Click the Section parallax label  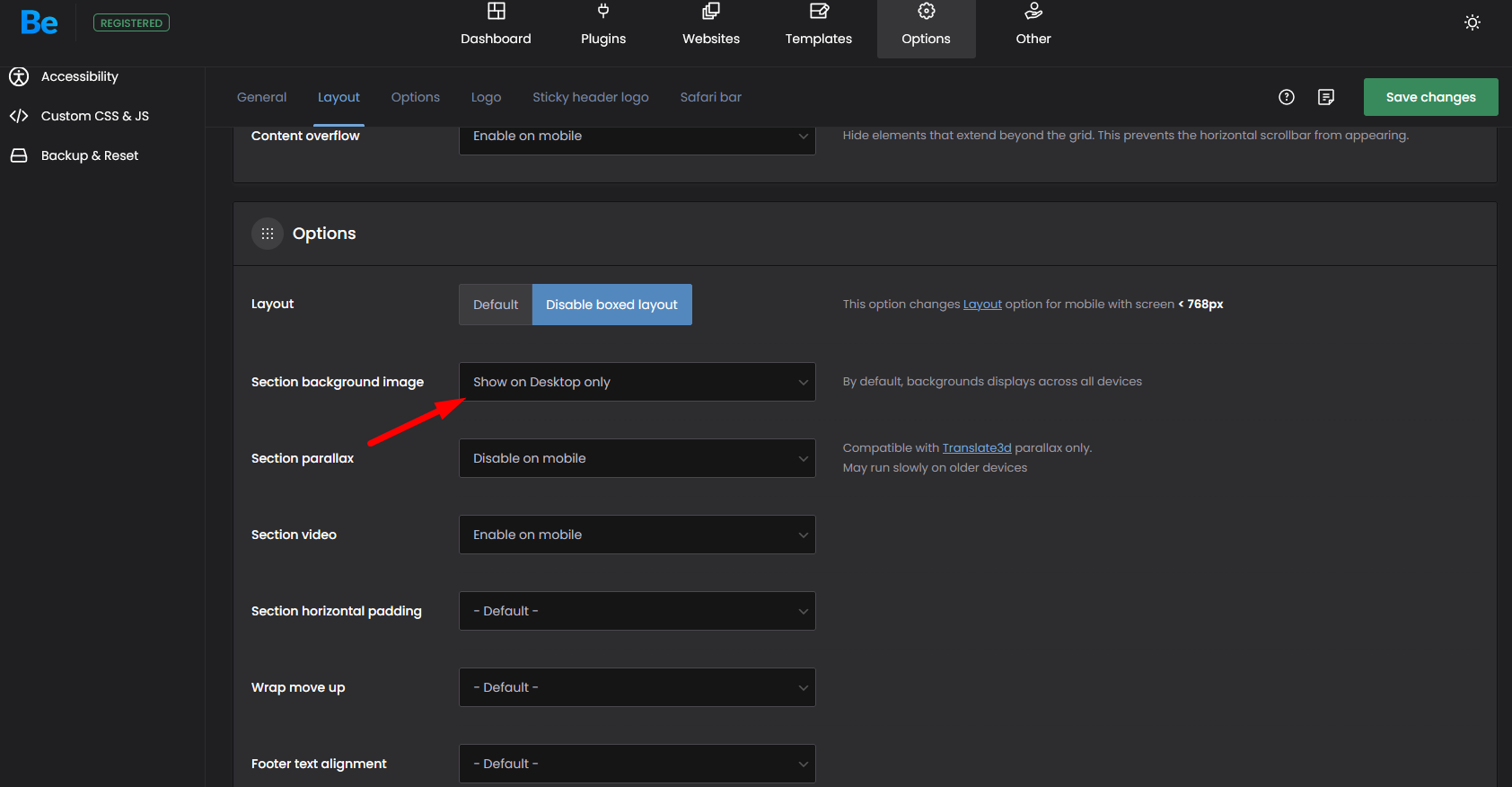pos(303,458)
